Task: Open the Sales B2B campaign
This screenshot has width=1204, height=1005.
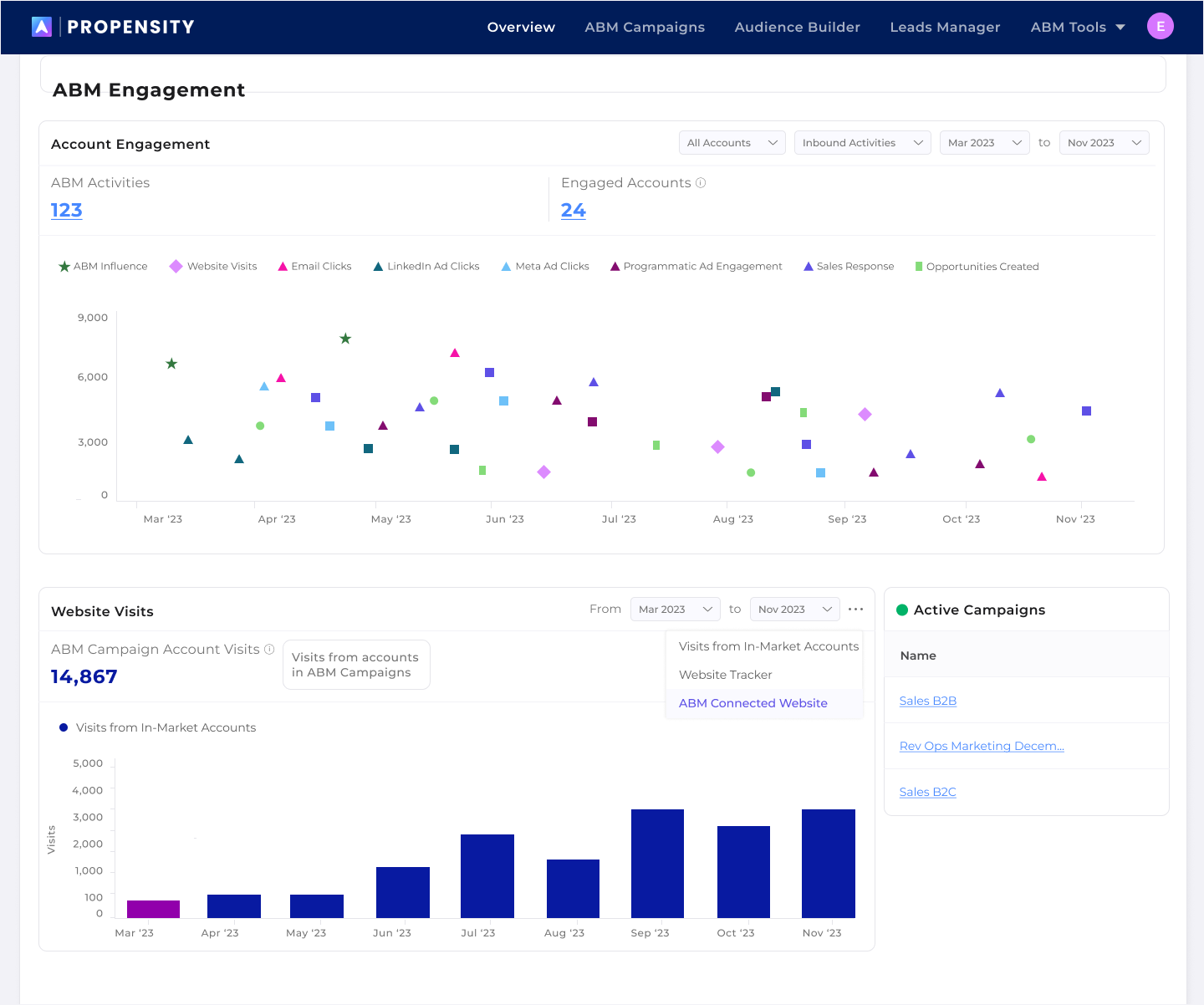Action: point(928,701)
